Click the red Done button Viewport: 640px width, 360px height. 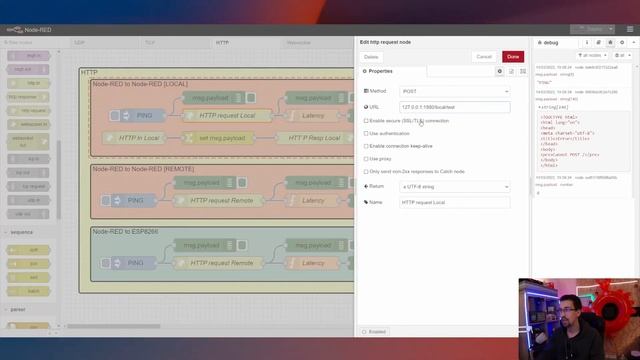click(x=513, y=57)
